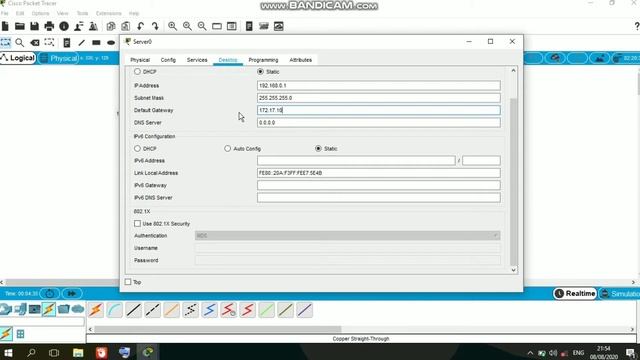
Task: Pick the Place Note tool
Action: (67, 42)
